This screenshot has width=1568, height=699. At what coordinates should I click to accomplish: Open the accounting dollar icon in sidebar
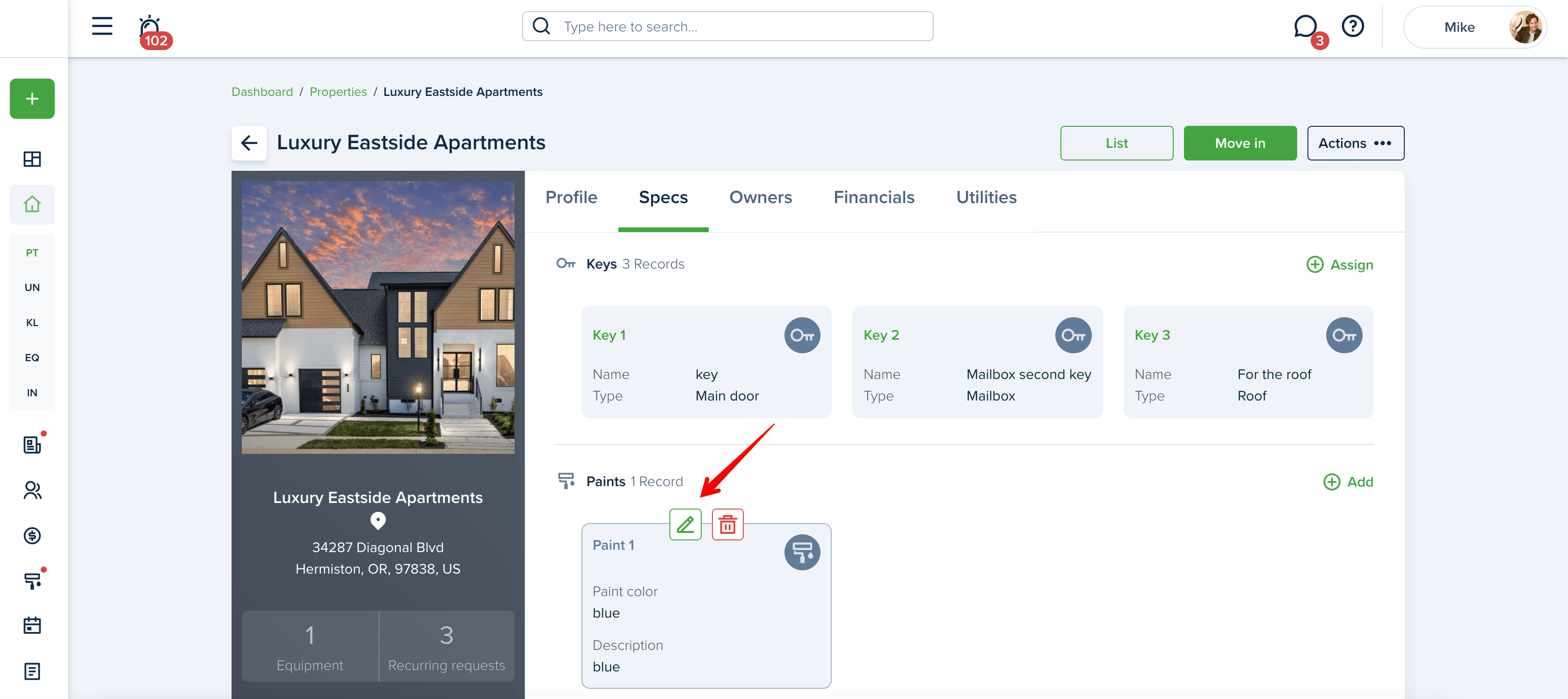tap(32, 536)
